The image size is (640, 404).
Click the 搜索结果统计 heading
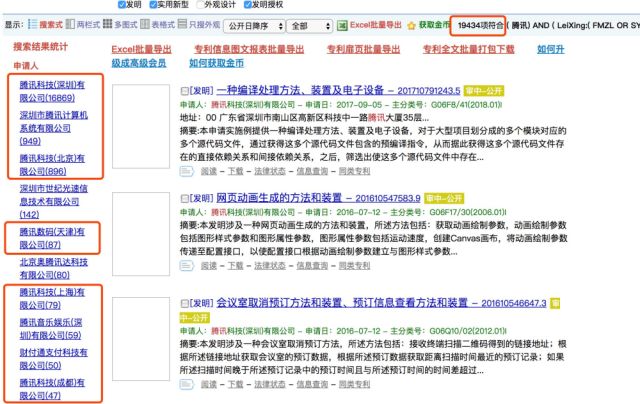[40, 47]
